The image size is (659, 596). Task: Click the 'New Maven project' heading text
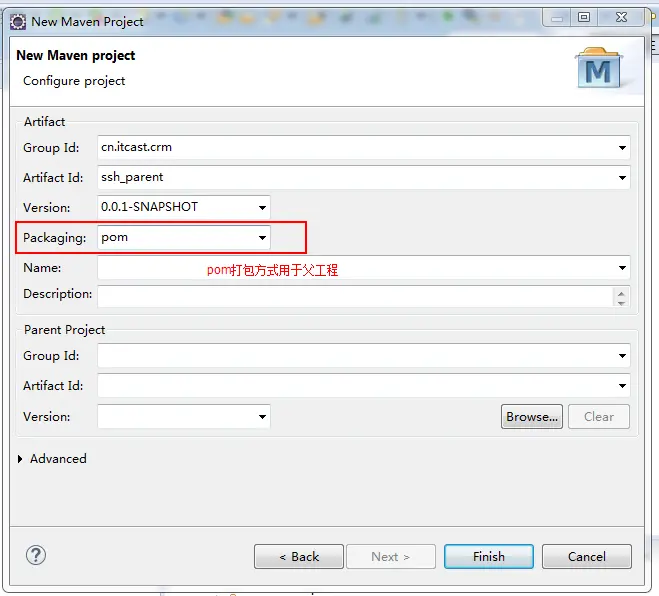[x=76, y=55]
